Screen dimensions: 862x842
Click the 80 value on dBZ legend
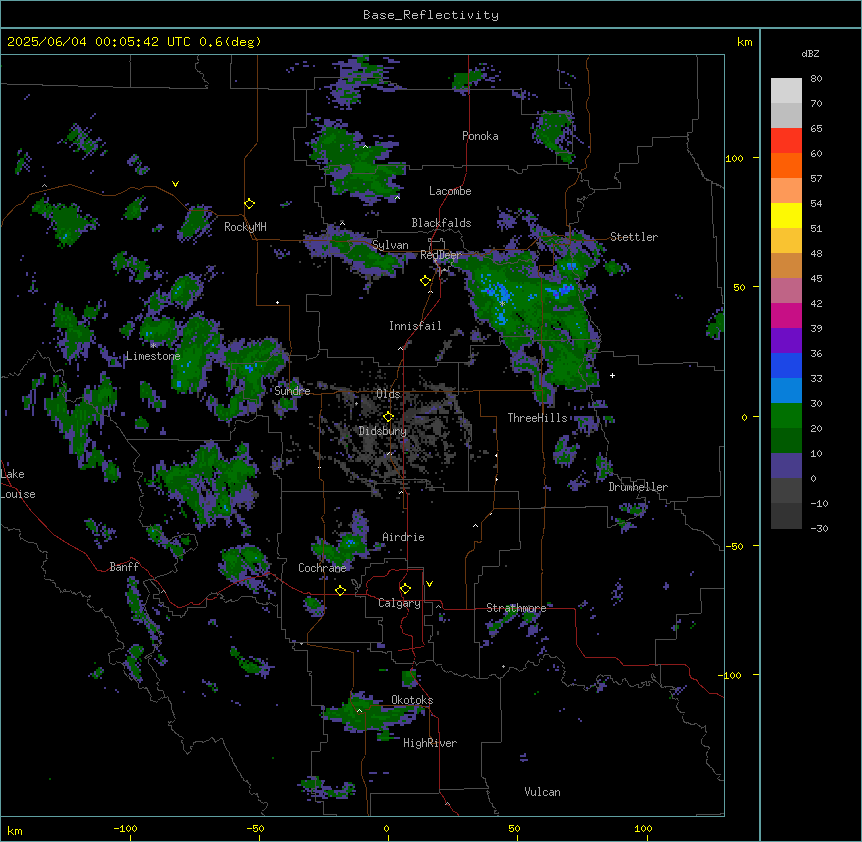pyautogui.click(x=816, y=79)
